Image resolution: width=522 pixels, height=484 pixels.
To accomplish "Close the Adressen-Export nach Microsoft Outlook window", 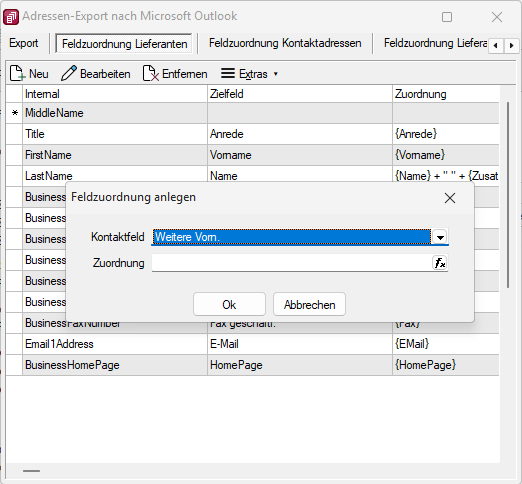I will [x=497, y=17].
